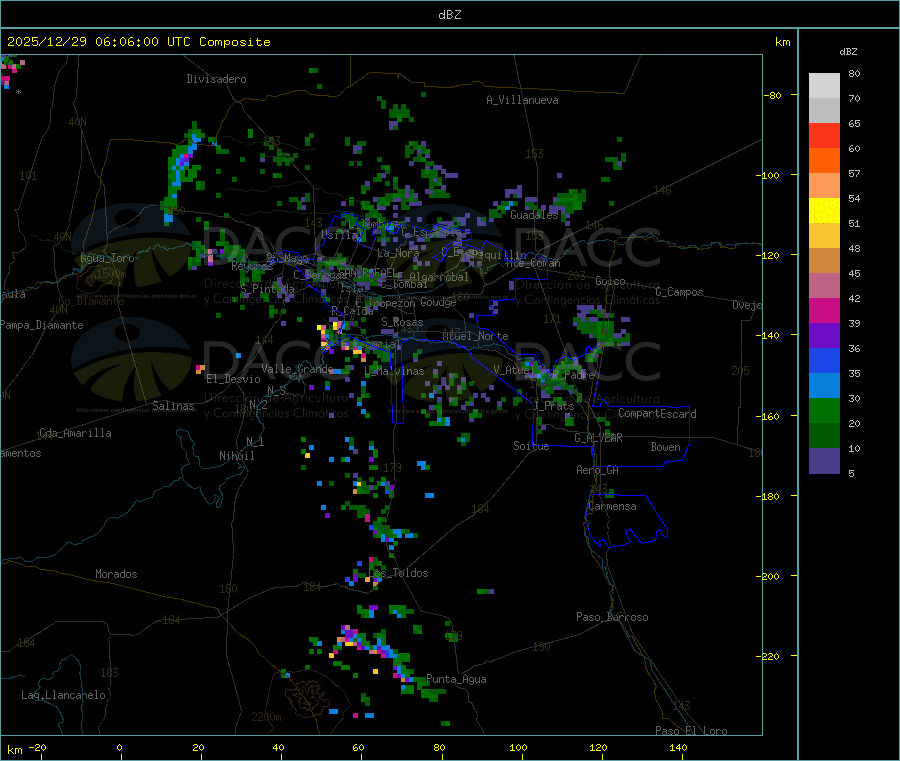Click the 'Divisadero' map label

pos(216,79)
